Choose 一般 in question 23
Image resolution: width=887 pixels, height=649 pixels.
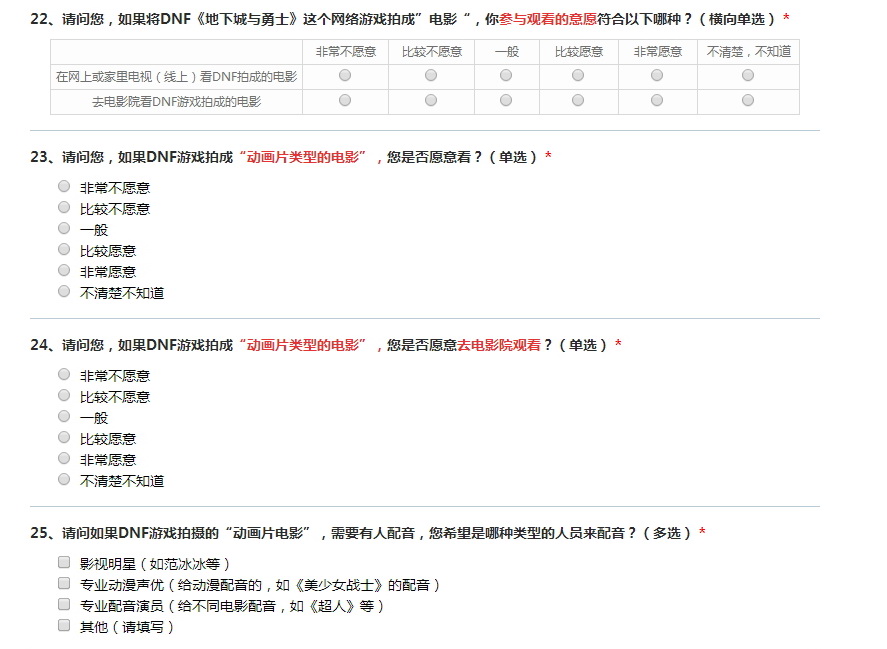(64, 228)
